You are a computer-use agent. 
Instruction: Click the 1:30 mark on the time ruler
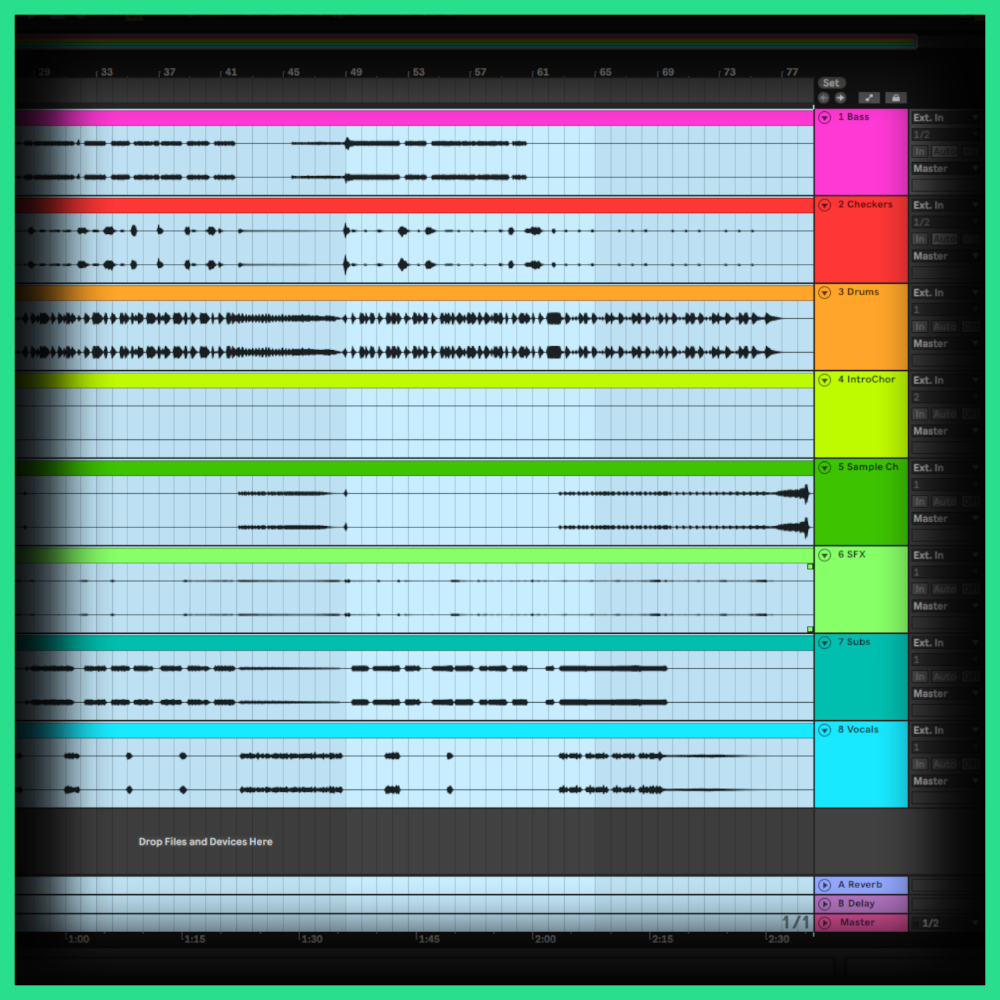click(x=311, y=939)
